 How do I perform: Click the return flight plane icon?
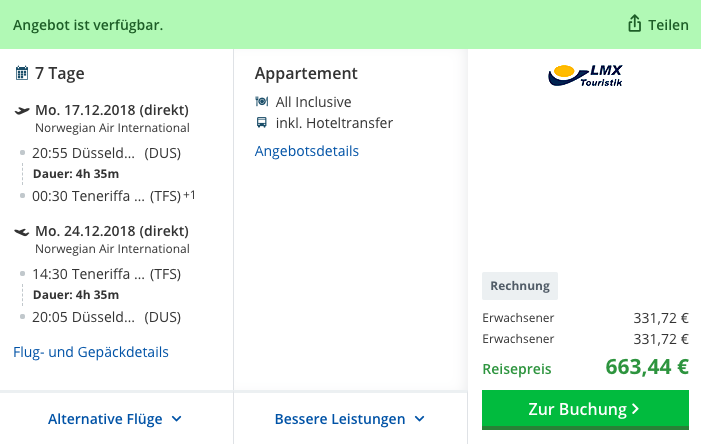pos(21,231)
